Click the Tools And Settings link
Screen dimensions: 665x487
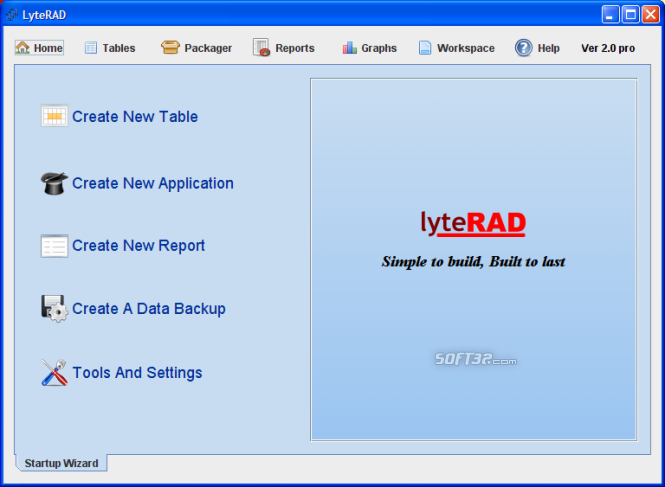coord(137,372)
